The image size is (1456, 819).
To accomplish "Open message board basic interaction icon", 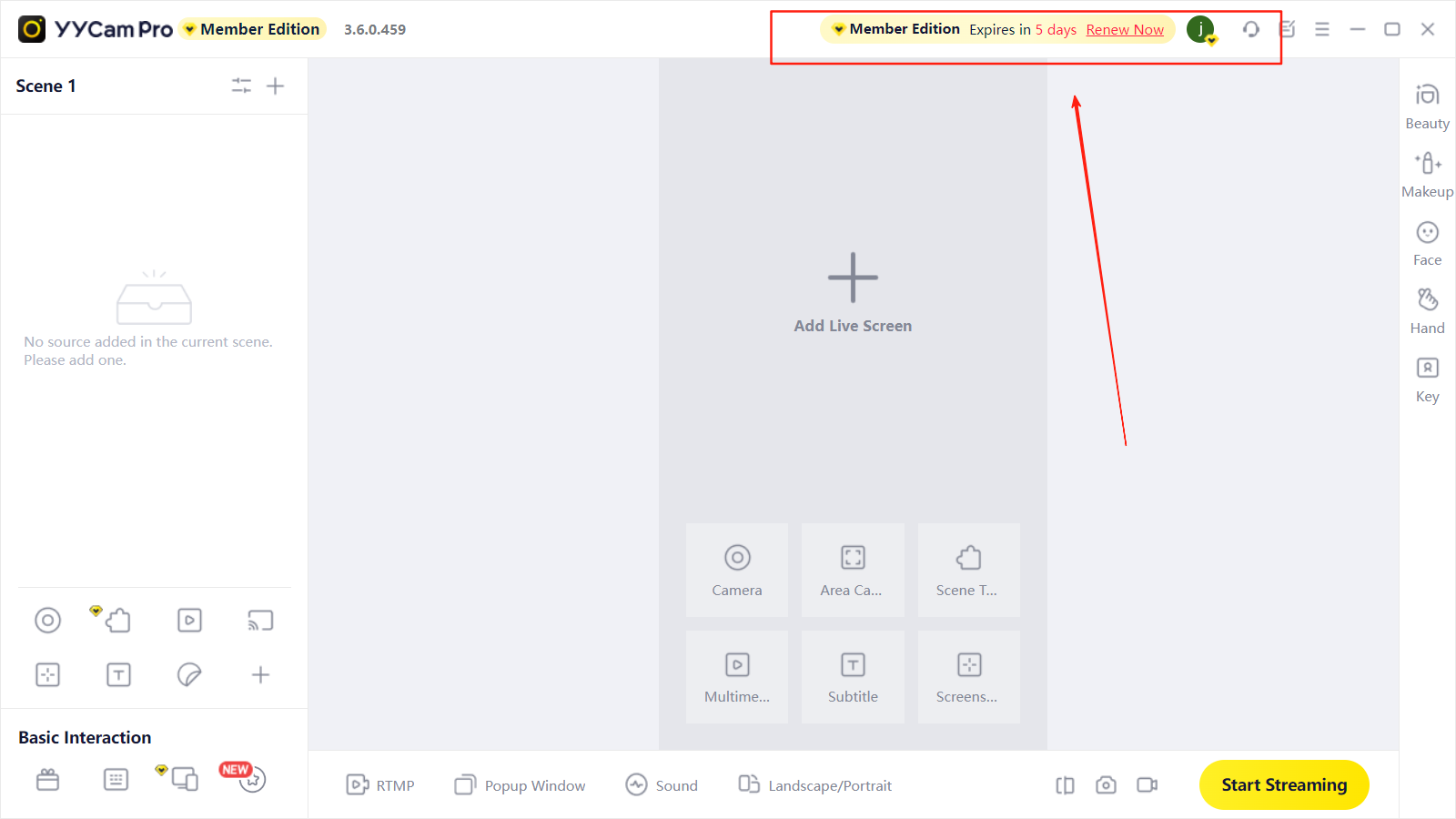I will 116,780.
